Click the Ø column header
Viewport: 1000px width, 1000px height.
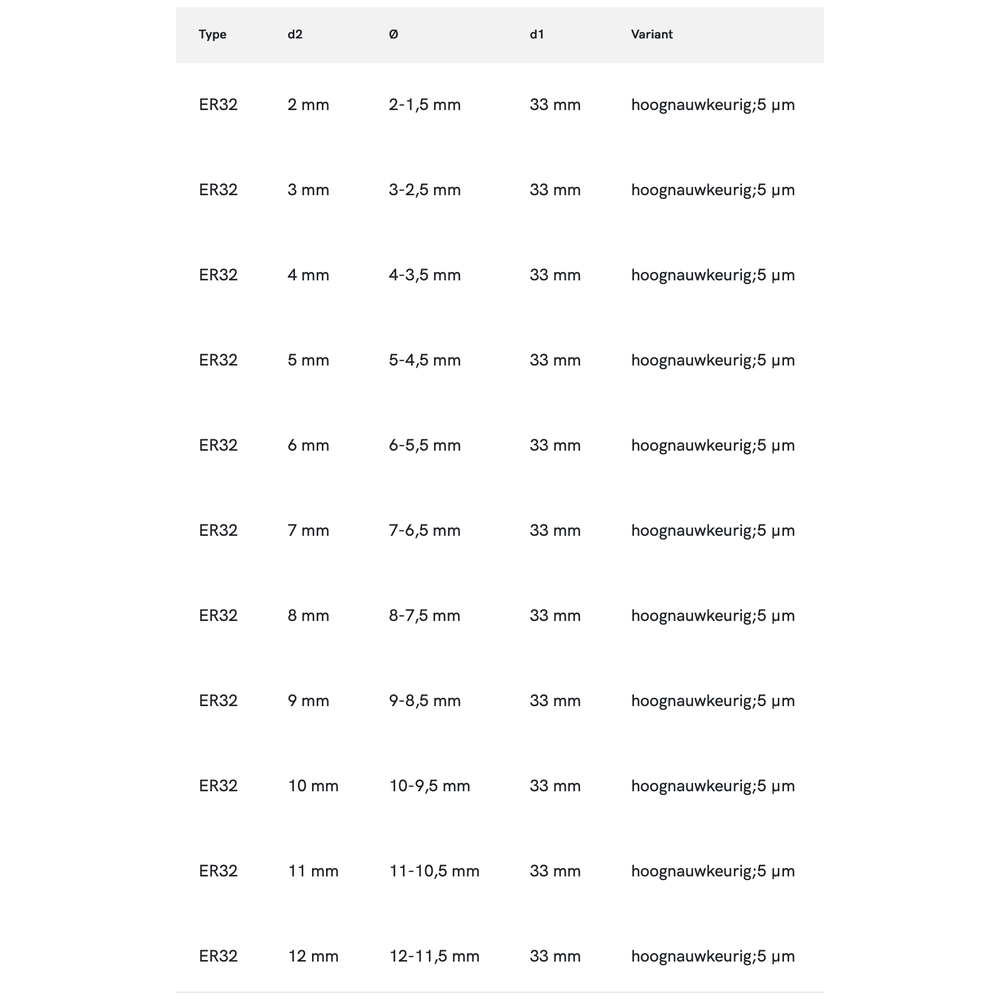(x=393, y=35)
